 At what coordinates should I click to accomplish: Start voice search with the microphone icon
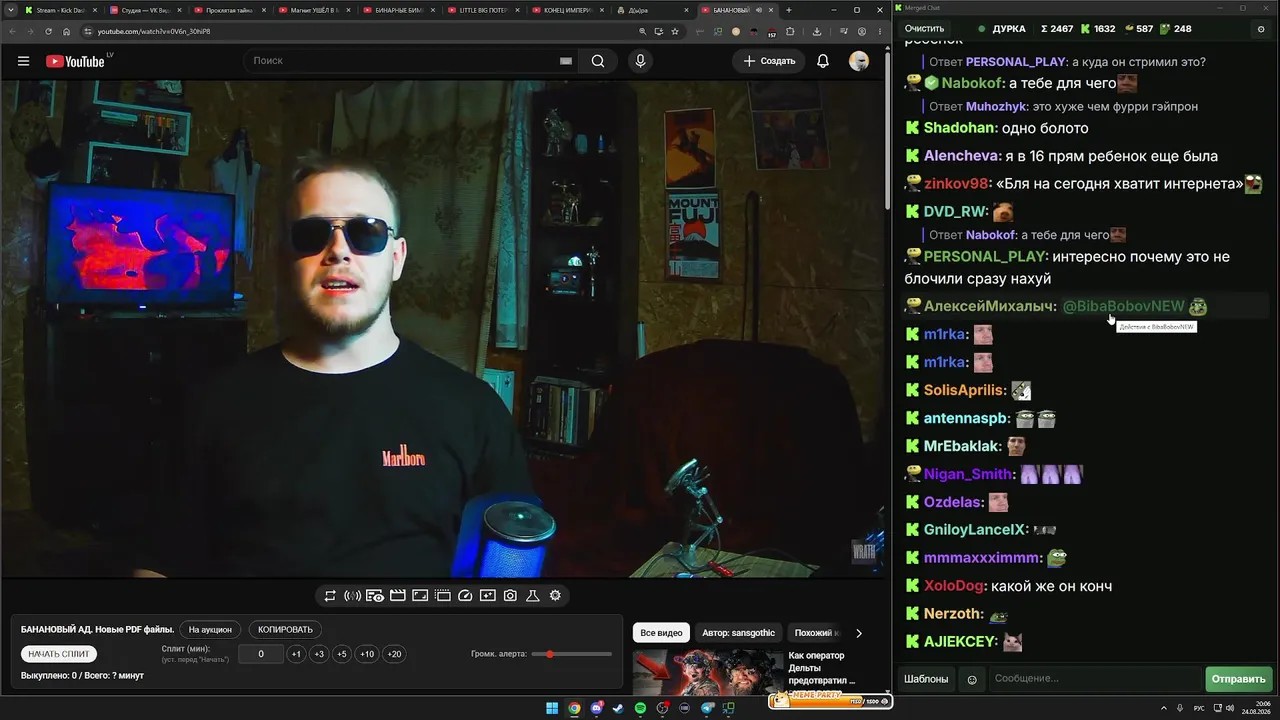click(641, 61)
